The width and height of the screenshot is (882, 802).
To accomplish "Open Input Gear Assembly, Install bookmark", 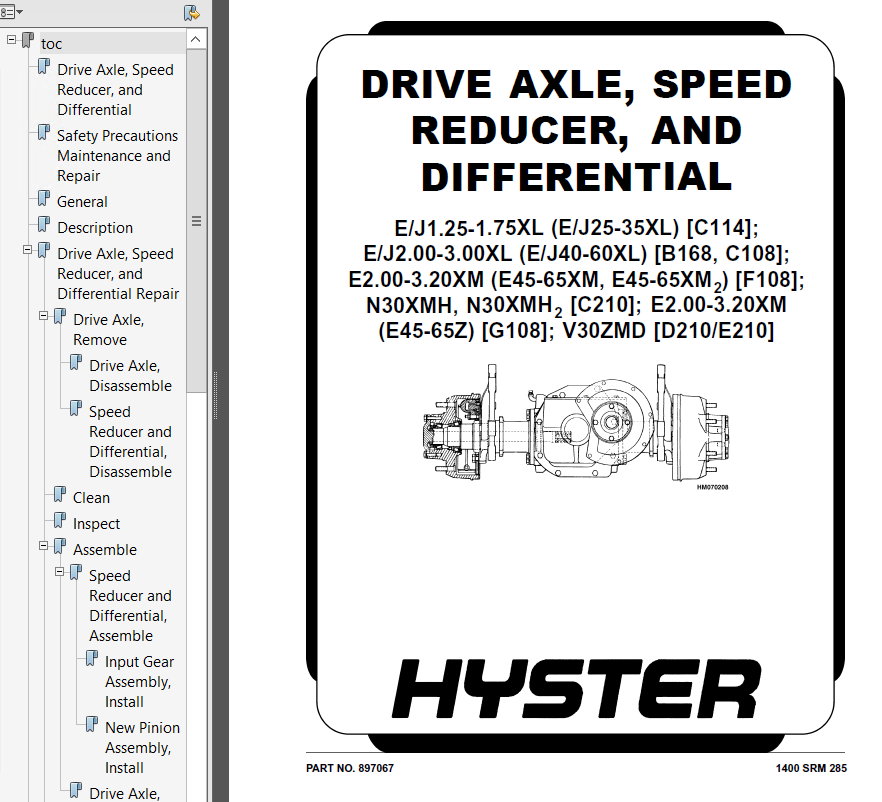I will pos(140,682).
